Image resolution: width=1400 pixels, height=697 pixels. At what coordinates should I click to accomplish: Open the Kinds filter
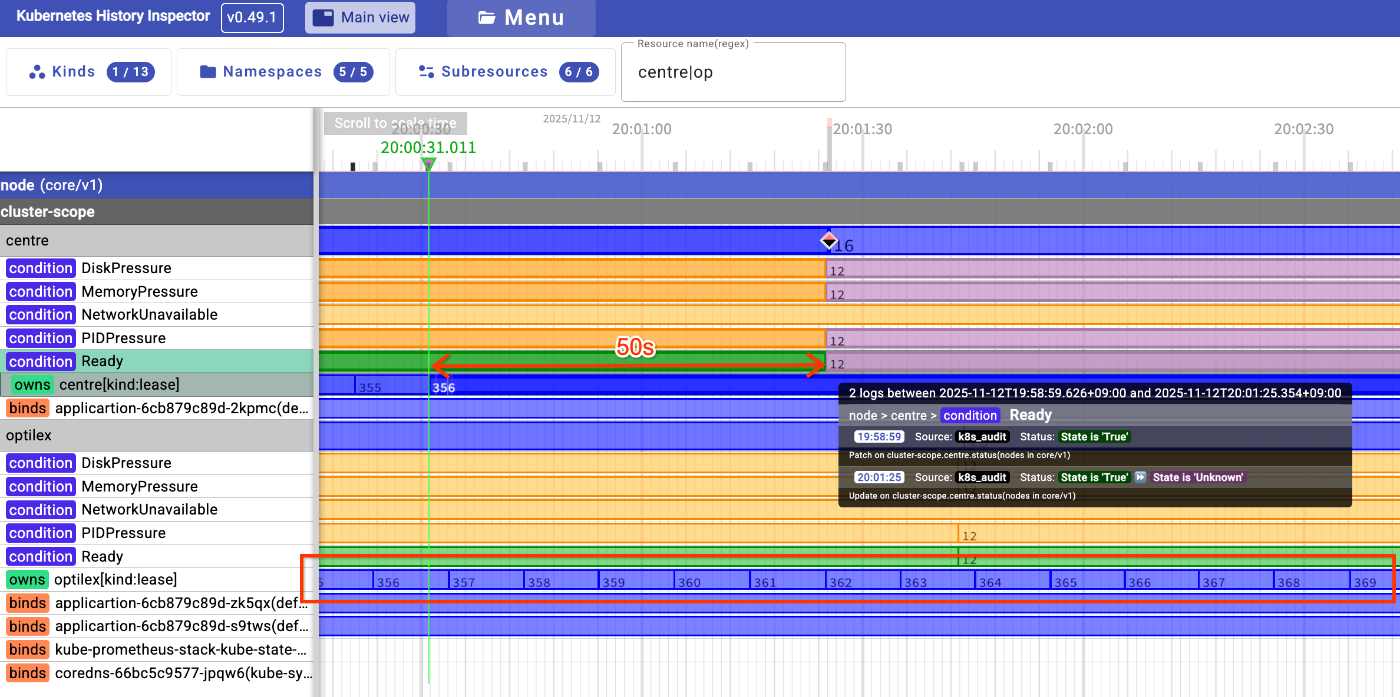(89, 72)
